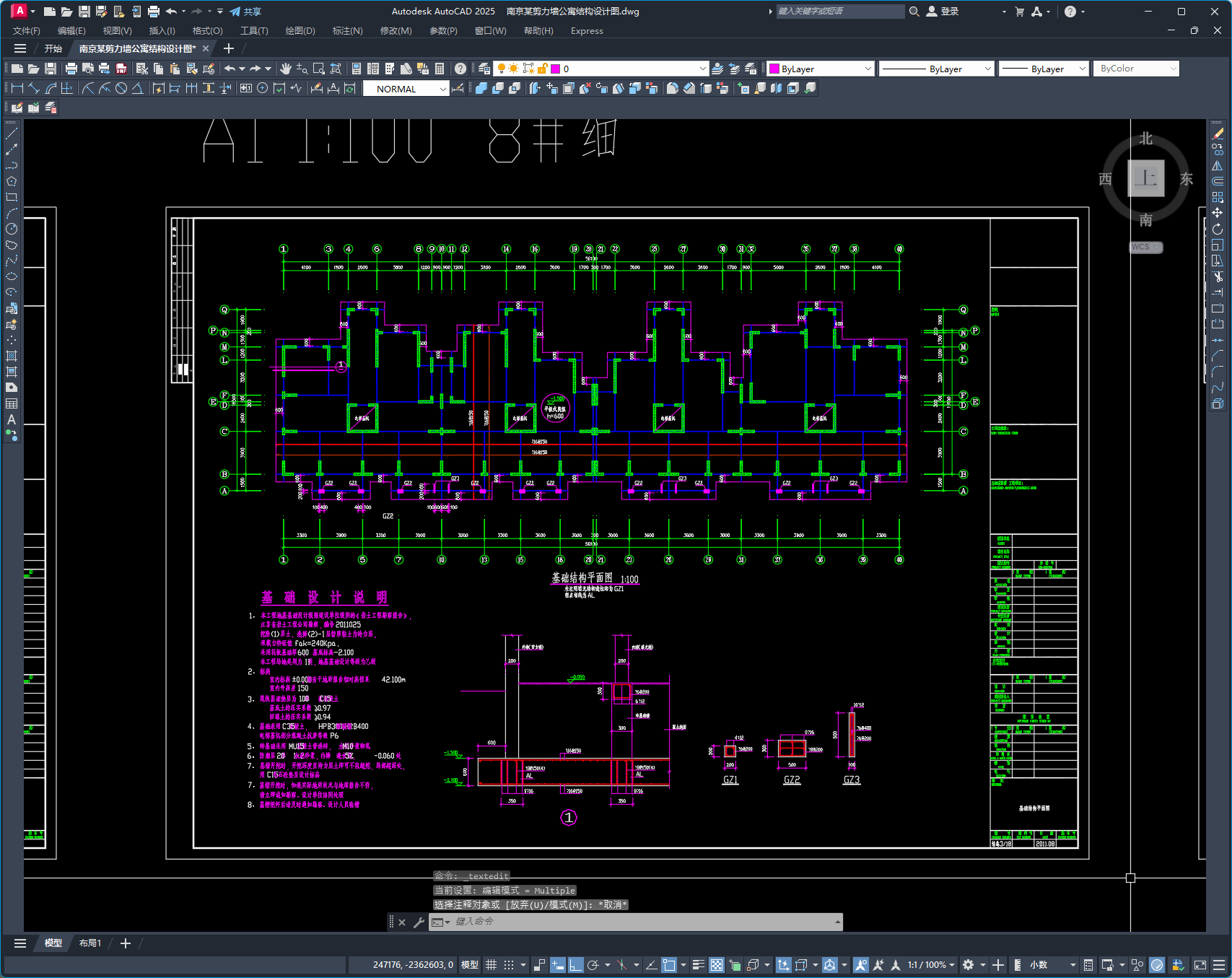Click the Plot (print) icon in the standard toolbar
1232x978 pixels.
tap(71, 69)
